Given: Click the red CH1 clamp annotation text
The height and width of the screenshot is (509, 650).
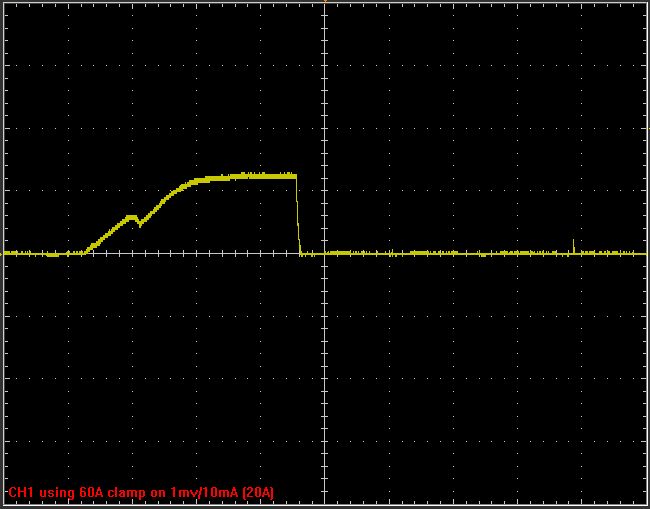Looking at the screenshot, I should [141, 493].
